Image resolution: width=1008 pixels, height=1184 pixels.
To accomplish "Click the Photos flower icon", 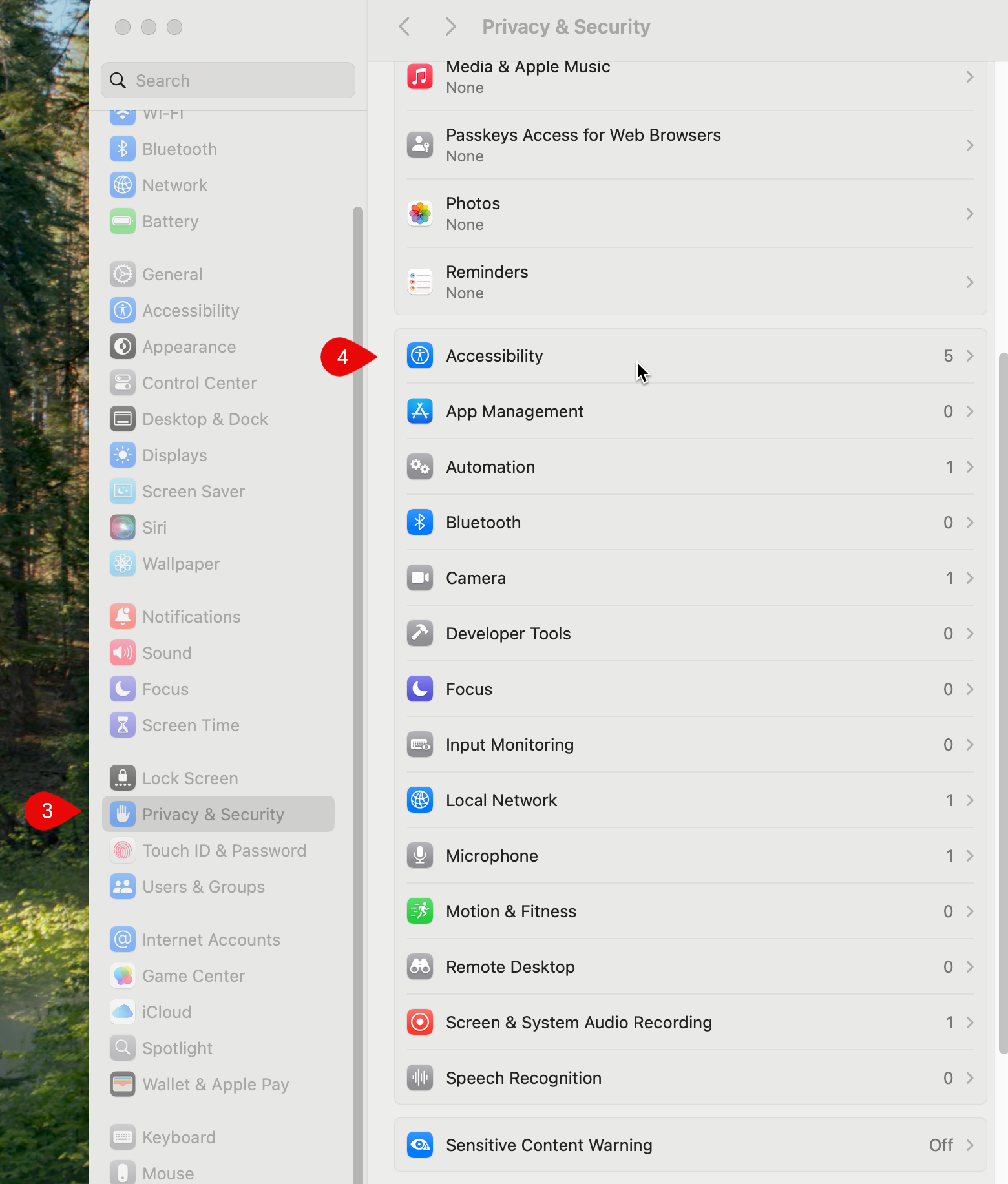I will 420,214.
